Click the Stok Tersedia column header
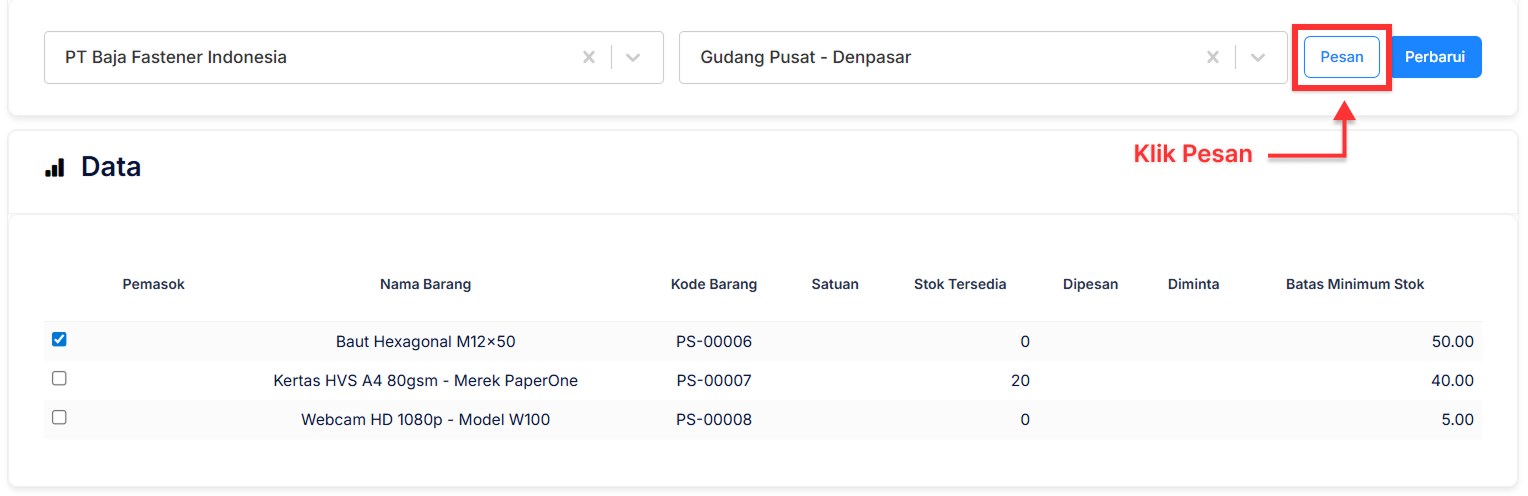The image size is (1528, 496). (x=959, y=284)
